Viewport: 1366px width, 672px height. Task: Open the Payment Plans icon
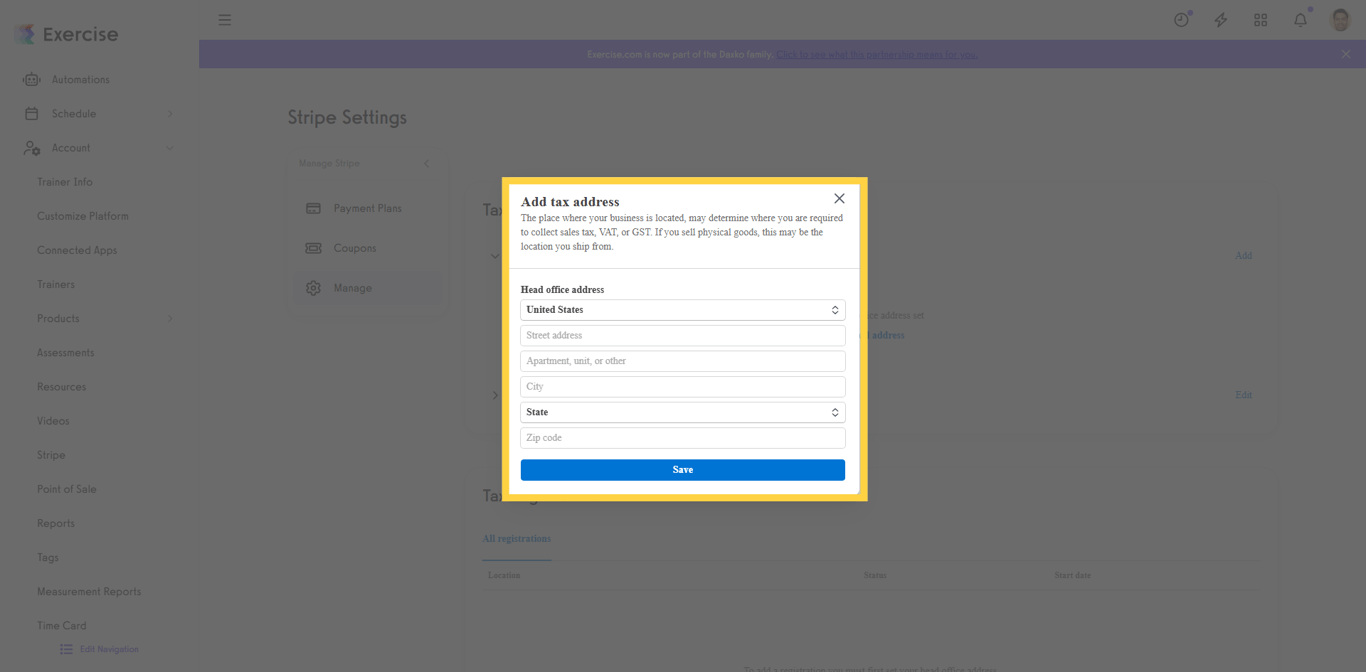click(314, 208)
